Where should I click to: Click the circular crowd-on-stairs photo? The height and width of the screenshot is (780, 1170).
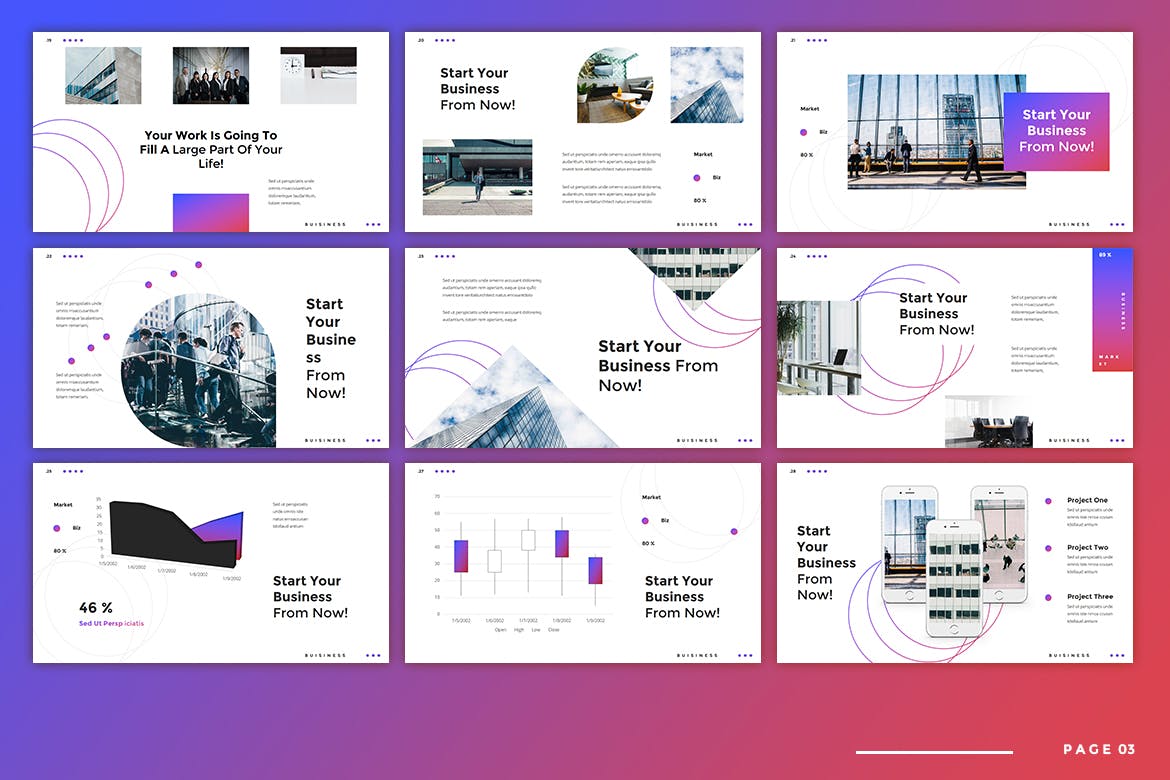tap(198, 370)
